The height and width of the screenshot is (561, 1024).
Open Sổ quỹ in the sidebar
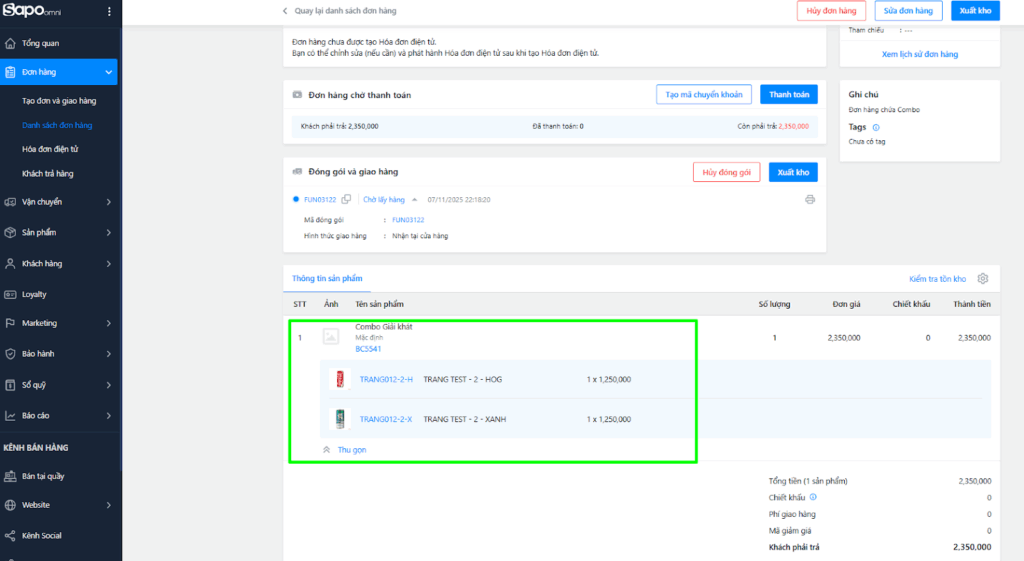tap(34, 384)
